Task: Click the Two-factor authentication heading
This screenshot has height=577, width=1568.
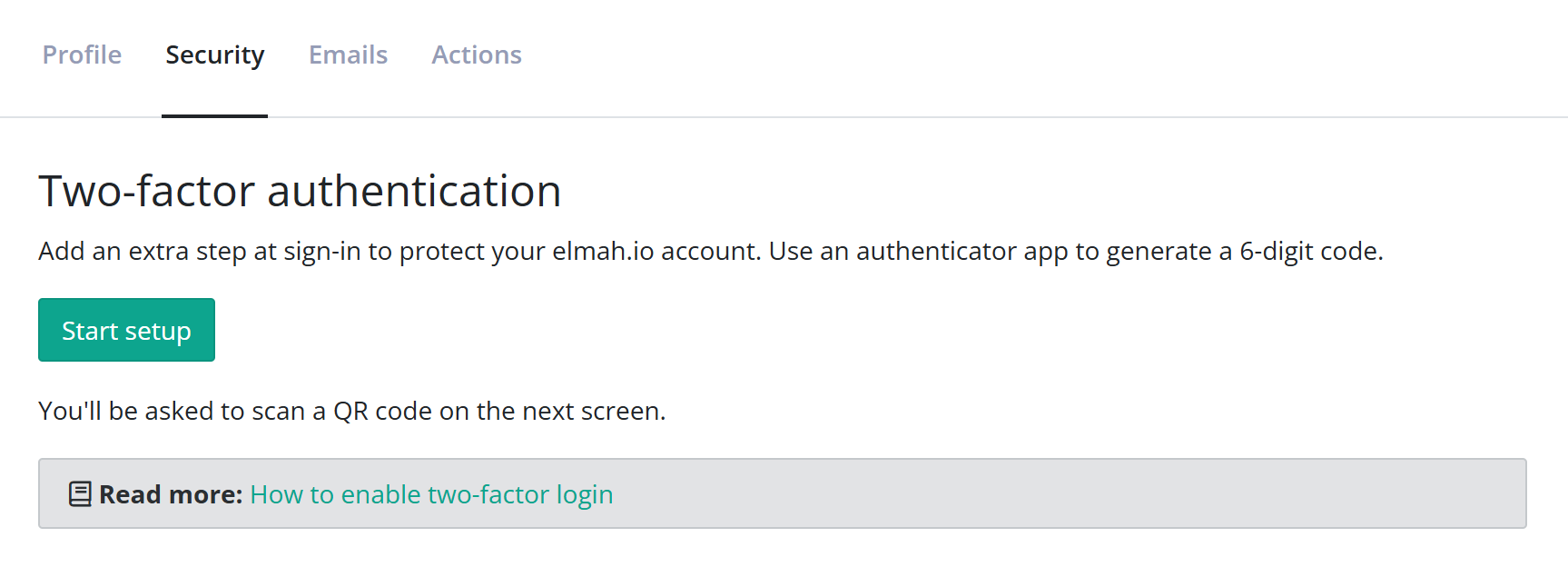Action: pyautogui.click(x=300, y=192)
